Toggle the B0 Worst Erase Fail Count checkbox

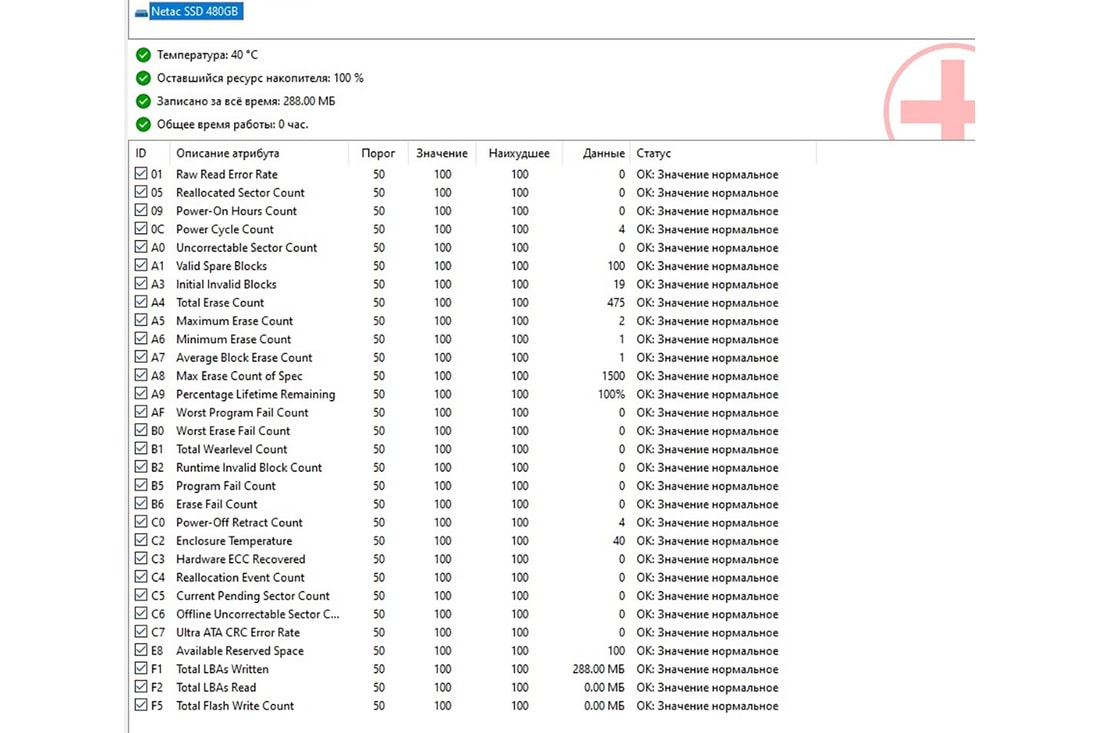[141, 430]
